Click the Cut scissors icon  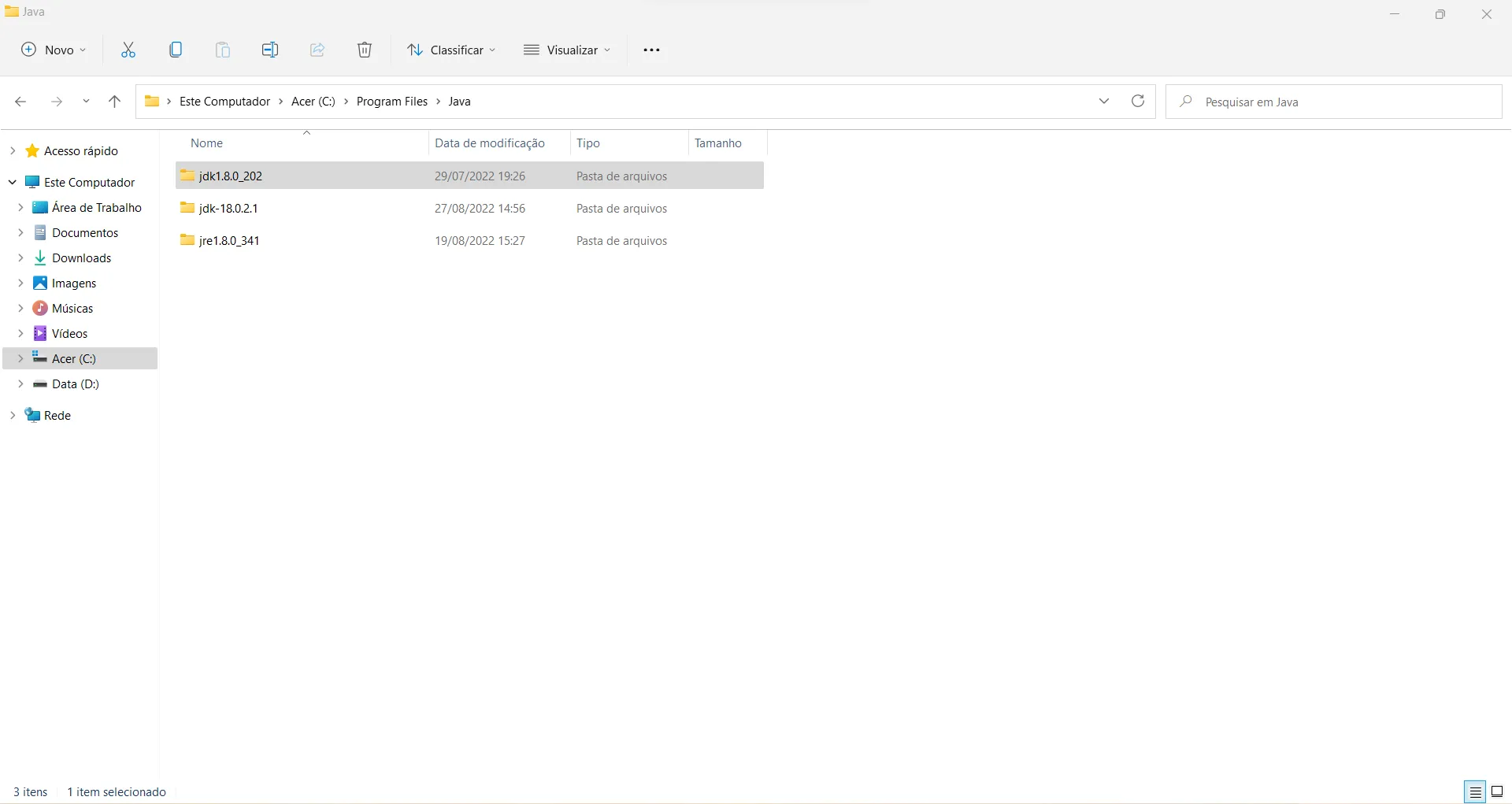pyautogui.click(x=128, y=50)
